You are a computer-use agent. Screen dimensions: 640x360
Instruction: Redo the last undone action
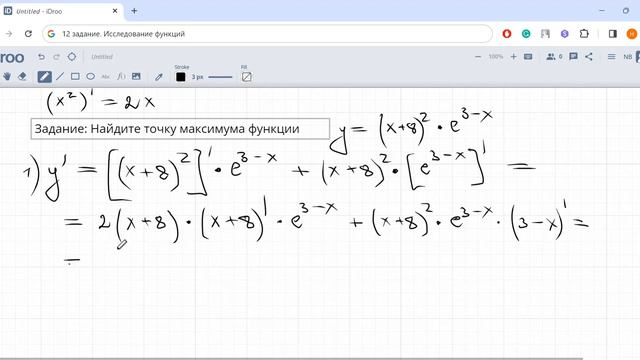click(56, 57)
